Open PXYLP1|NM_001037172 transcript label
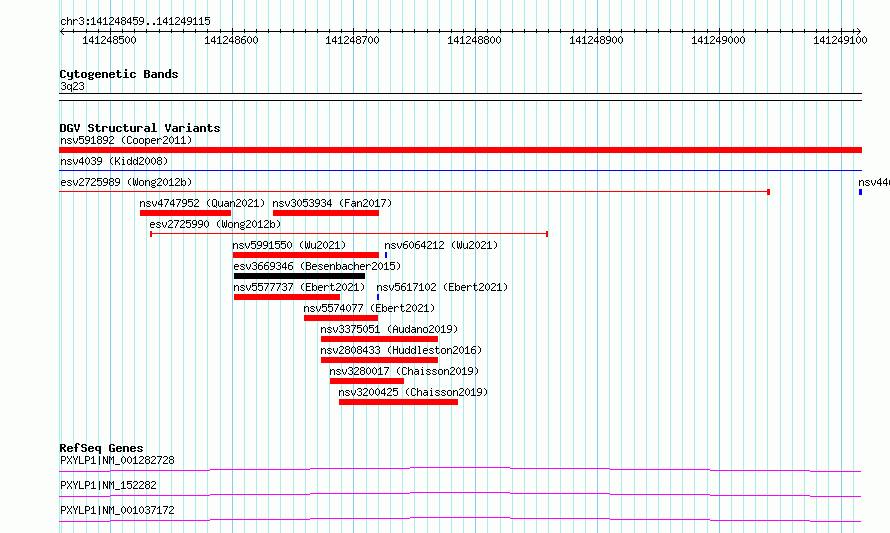 [x=117, y=510]
